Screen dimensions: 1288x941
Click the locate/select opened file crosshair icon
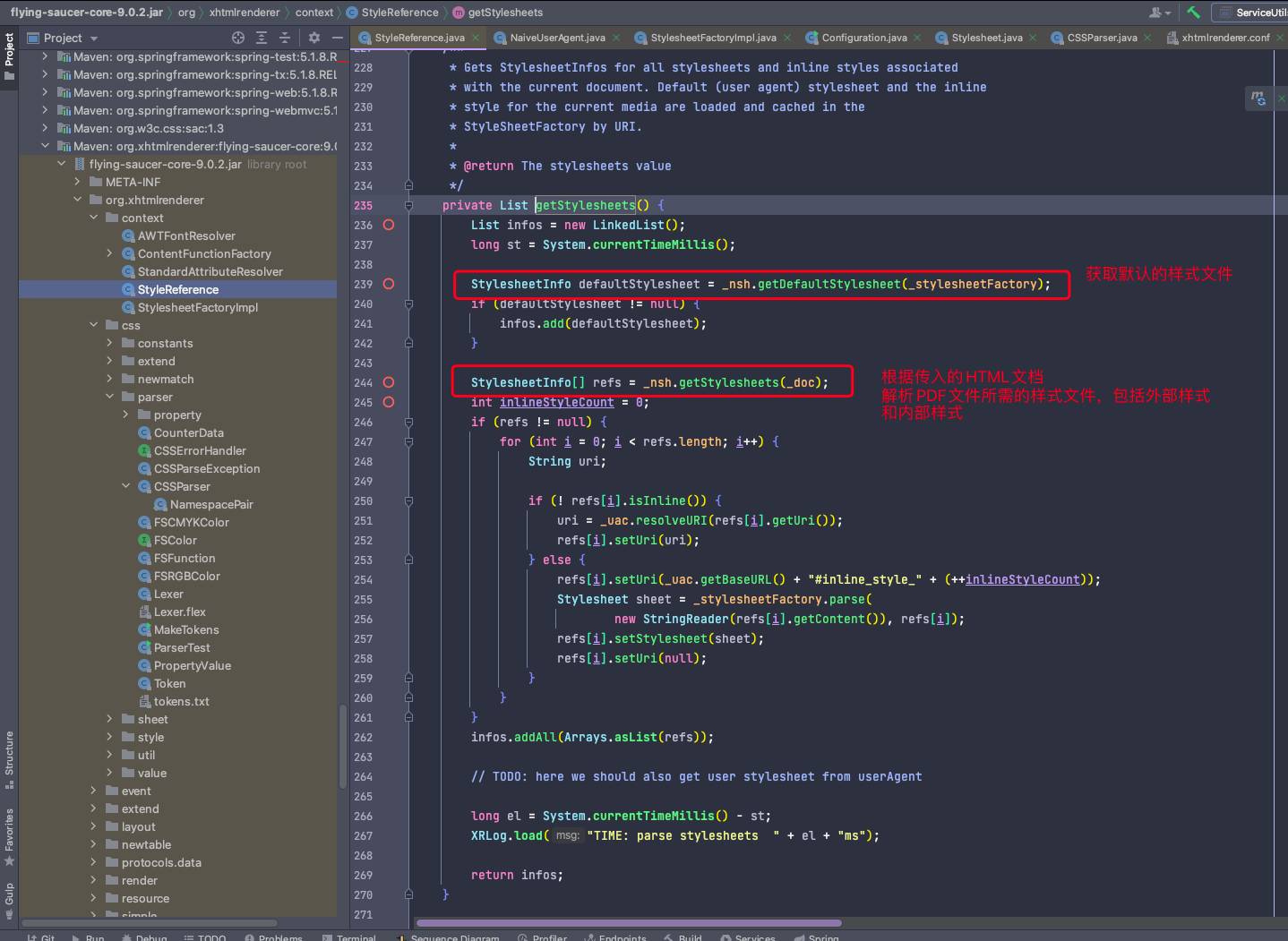coord(238,38)
